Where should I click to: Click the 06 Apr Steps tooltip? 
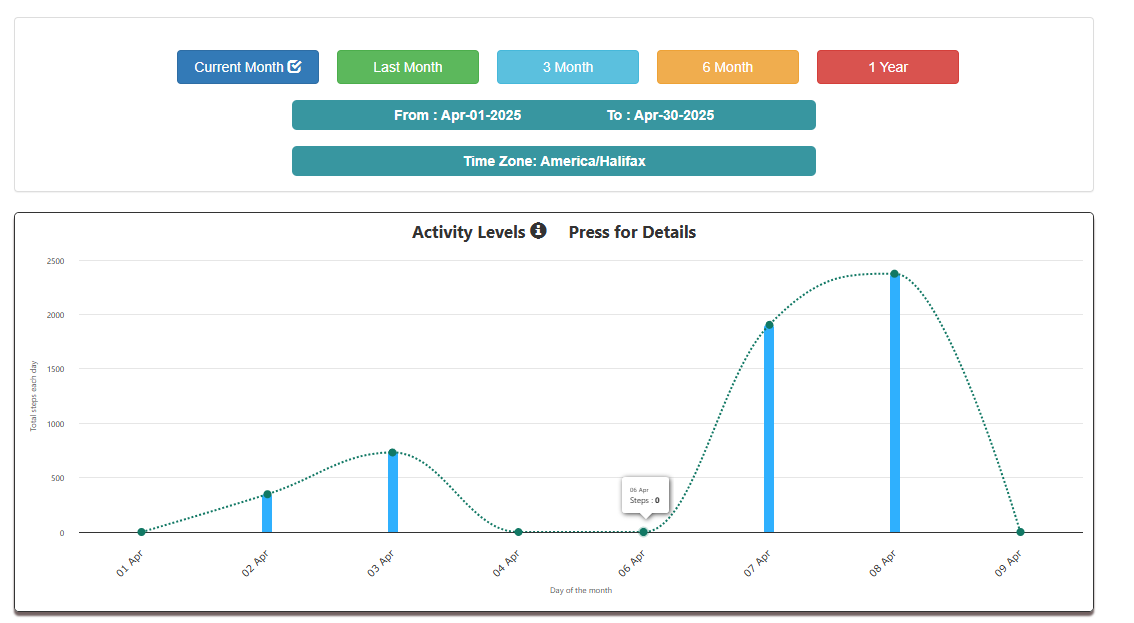coord(645,495)
